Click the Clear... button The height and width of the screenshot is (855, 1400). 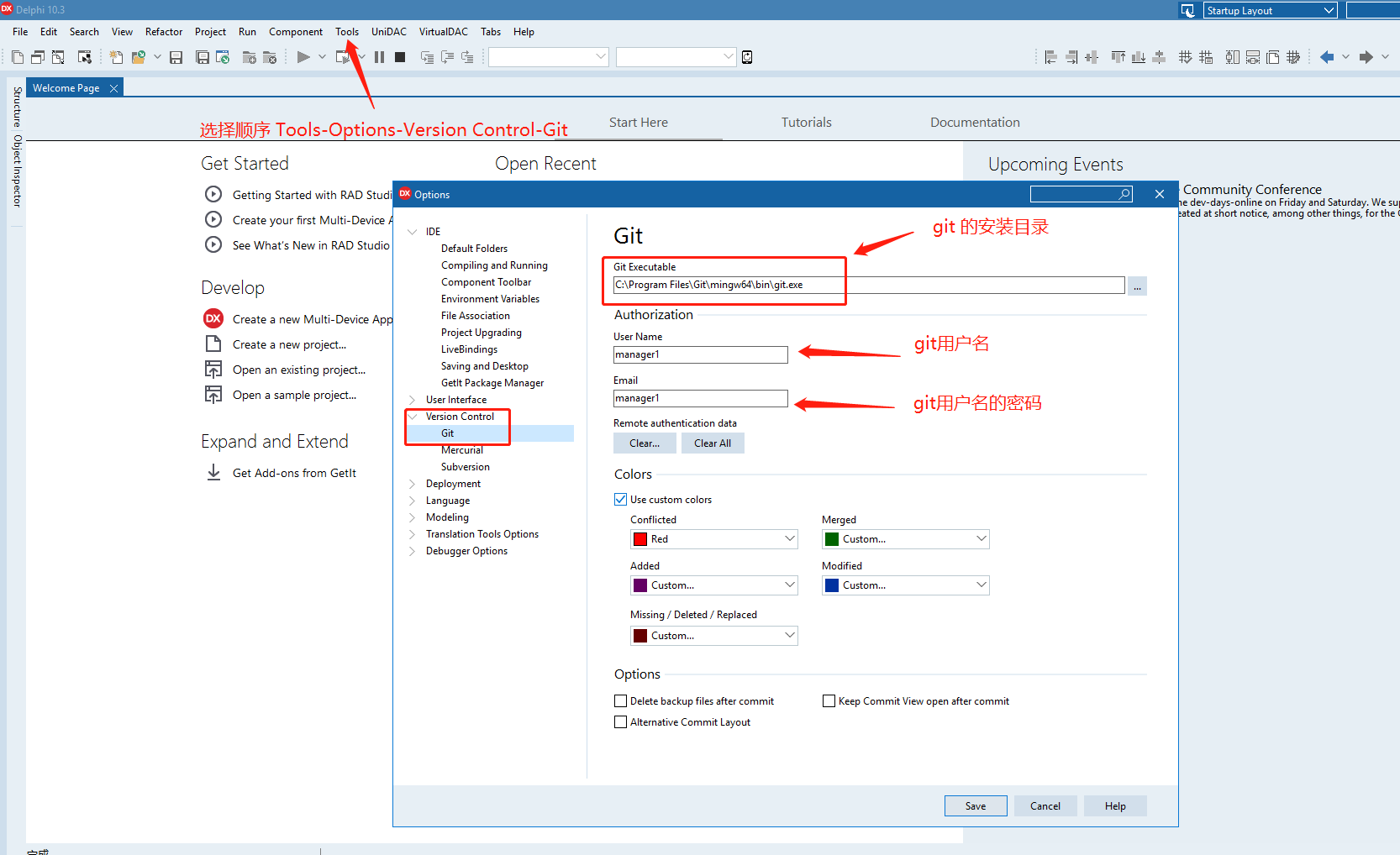[645, 443]
